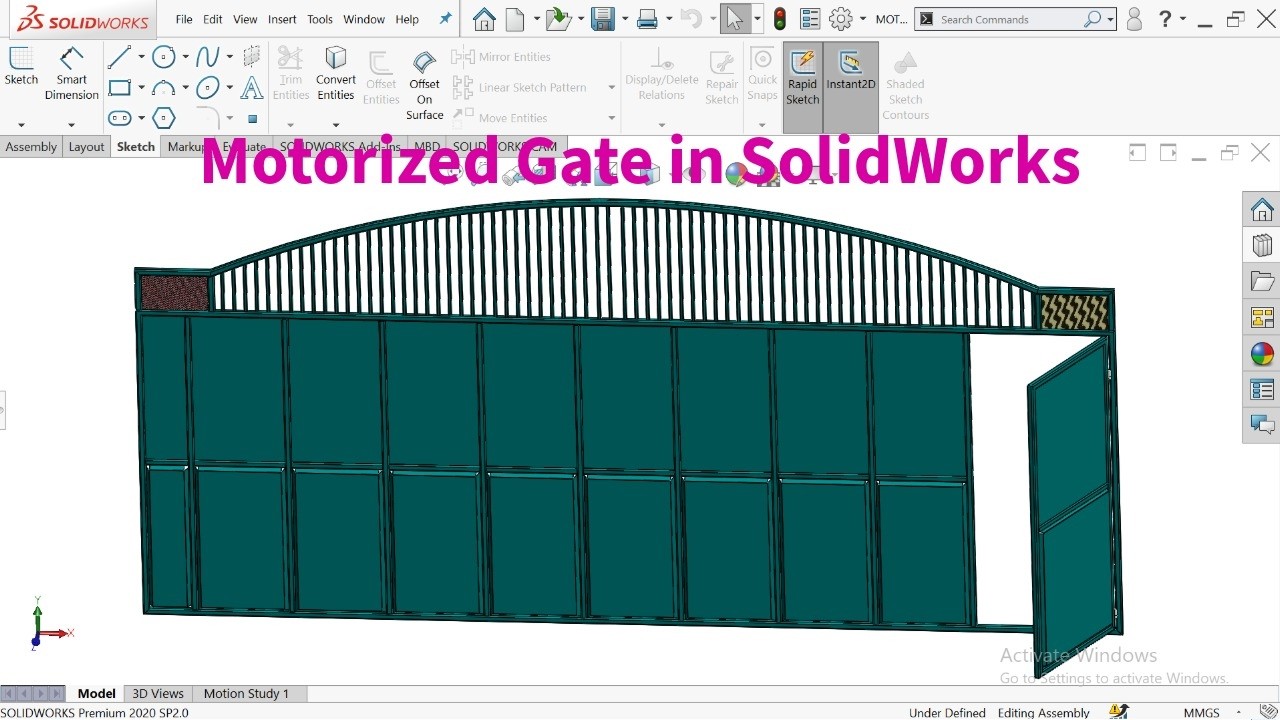
Task: Open the MMGS unit system dropdown
Action: [x=1240, y=713]
